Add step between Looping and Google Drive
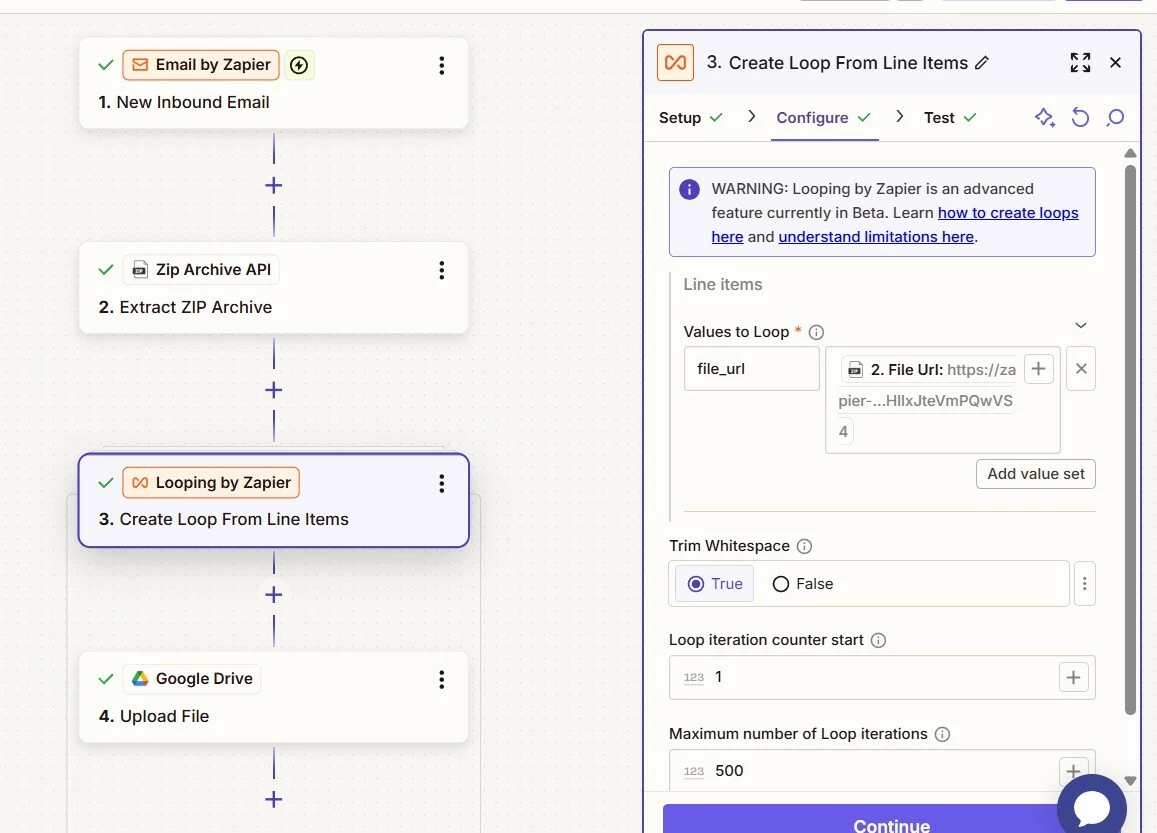This screenshot has width=1157, height=833. (x=274, y=595)
